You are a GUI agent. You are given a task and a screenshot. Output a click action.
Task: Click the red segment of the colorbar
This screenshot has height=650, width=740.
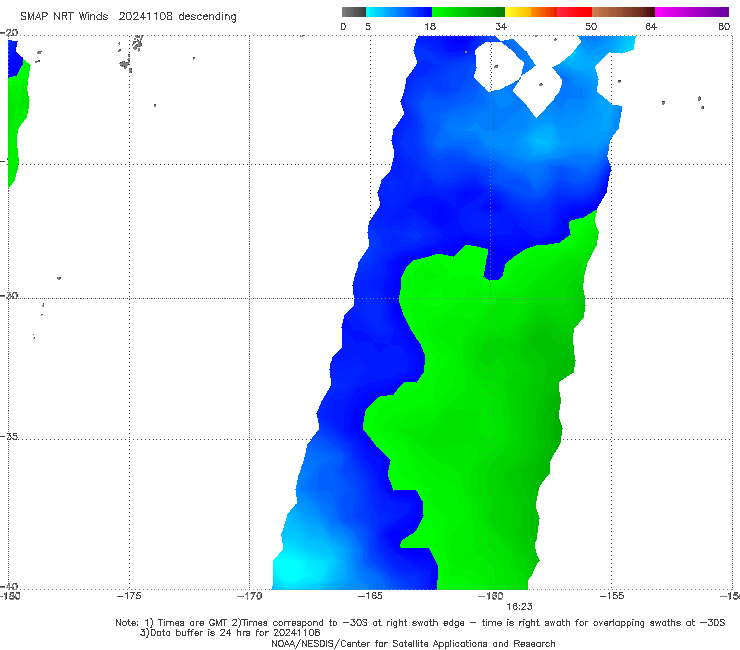574,12
